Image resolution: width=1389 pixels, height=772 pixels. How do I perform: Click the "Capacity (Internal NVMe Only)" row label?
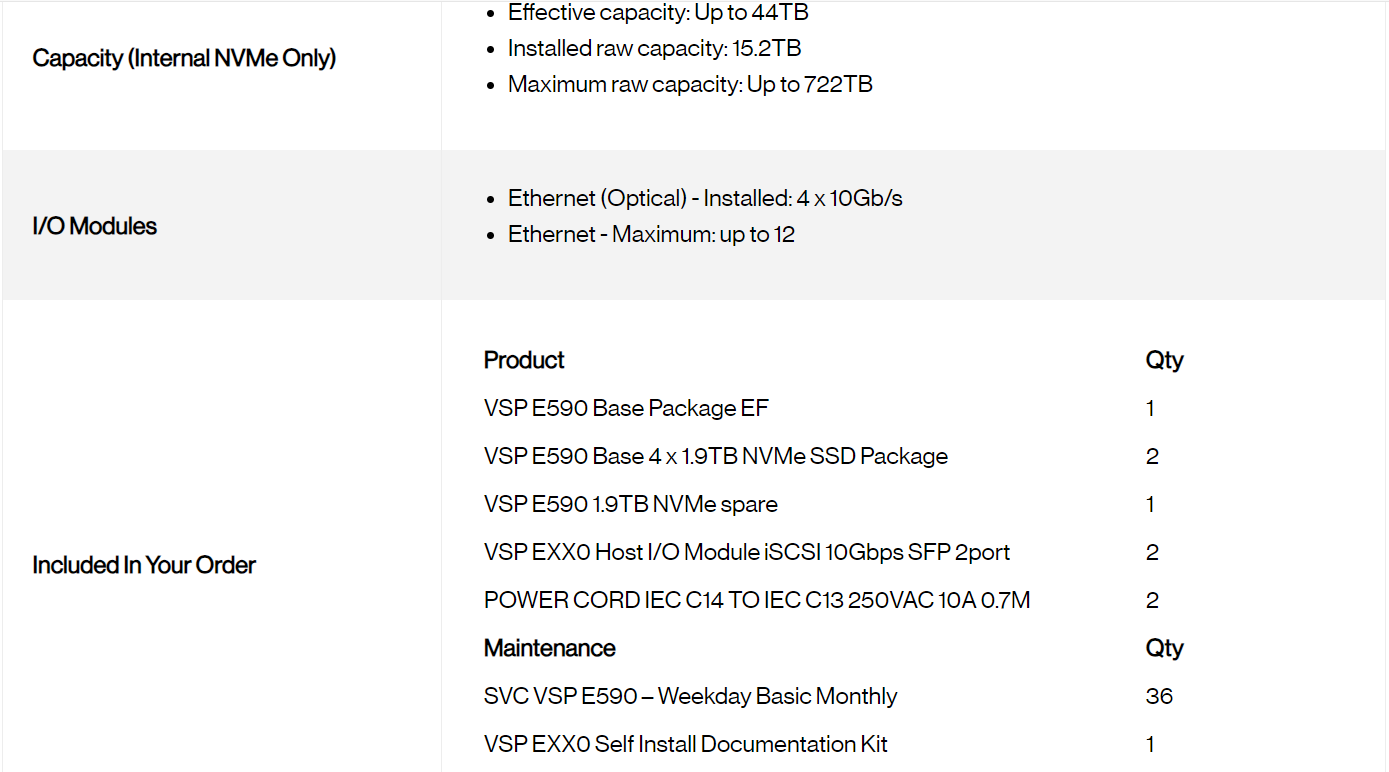tap(184, 58)
